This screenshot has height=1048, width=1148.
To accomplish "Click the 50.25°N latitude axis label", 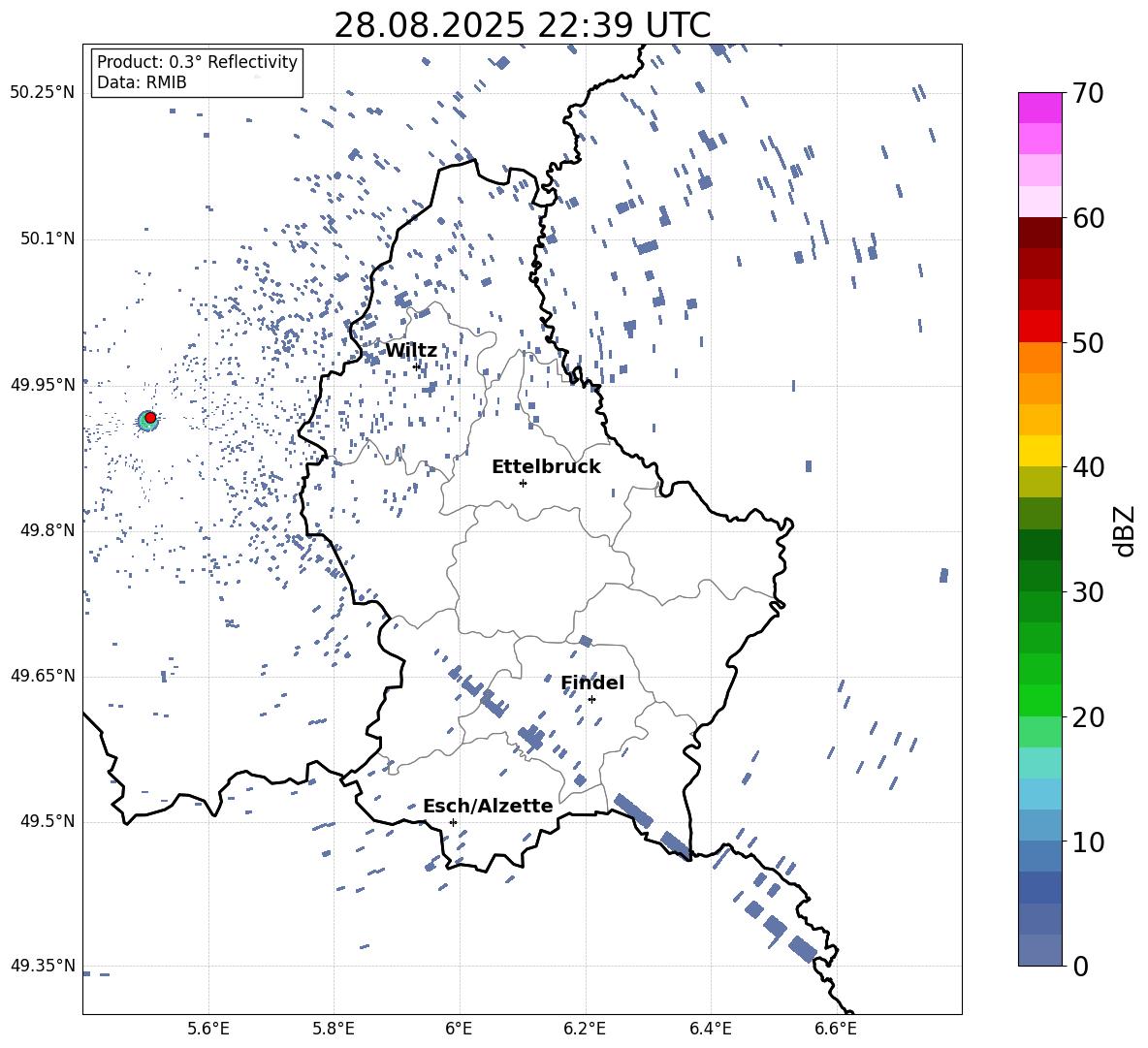I will point(43,93).
